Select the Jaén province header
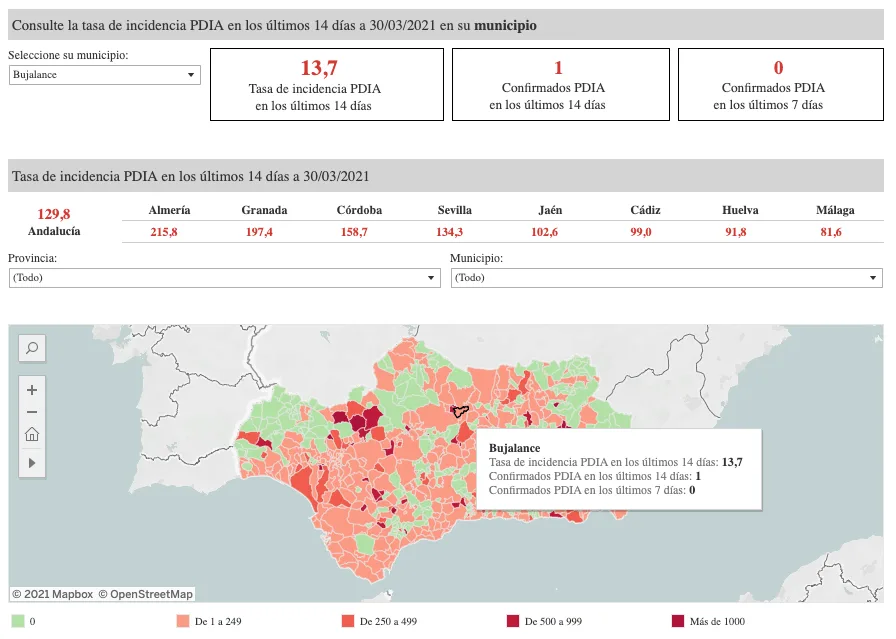Viewport: 896px width, 639px height. tap(550, 210)
